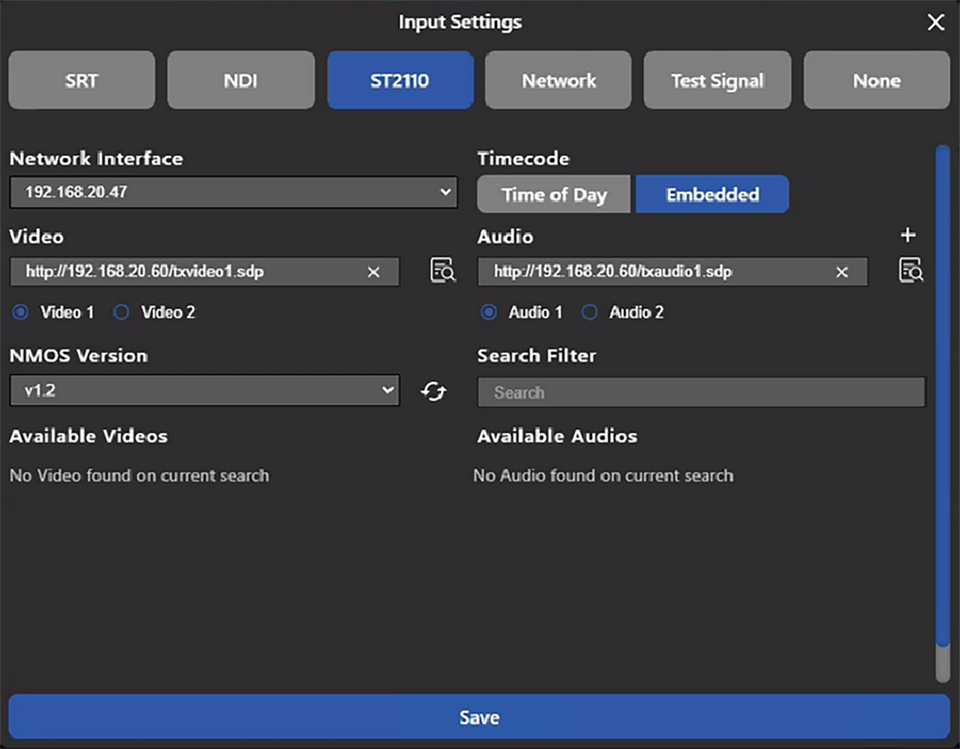Switch to the NDI input tab
This screenshot has height=749, width=960.
pos(241,80)
